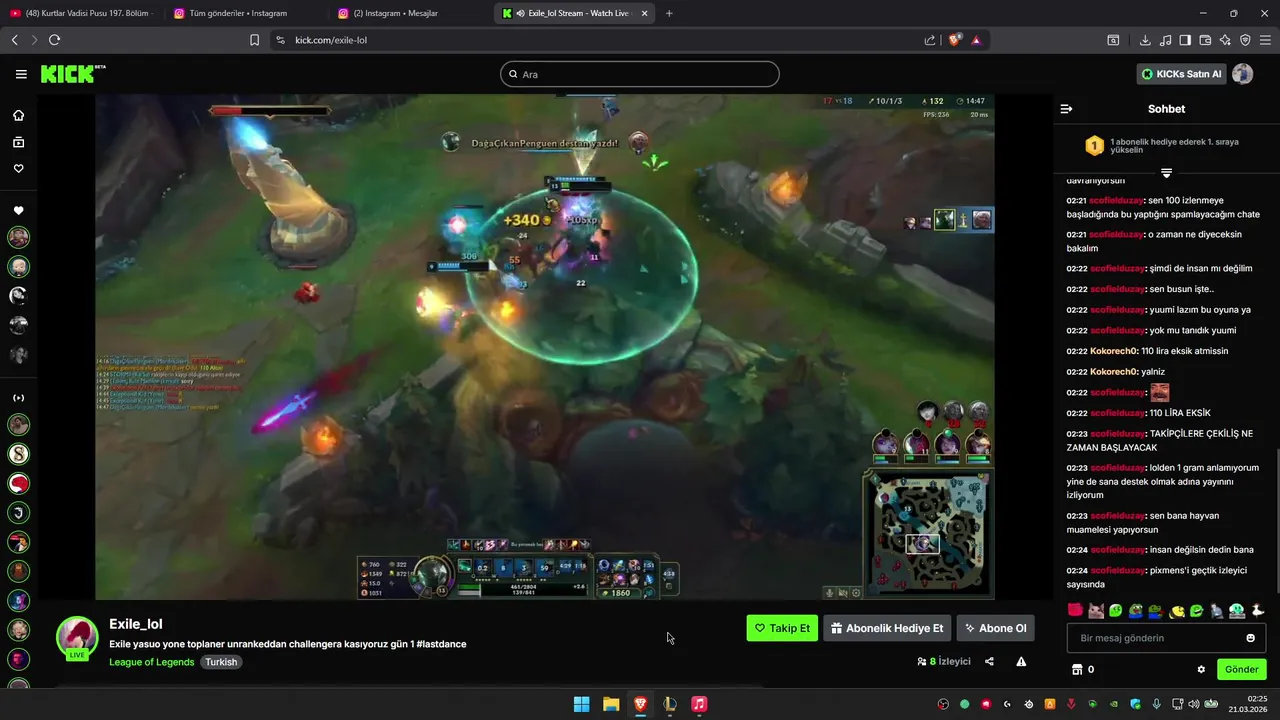Insert the white bird emote in chat
The image size is (1280, 720).
pyautogui.click(x=1257, y=610)
